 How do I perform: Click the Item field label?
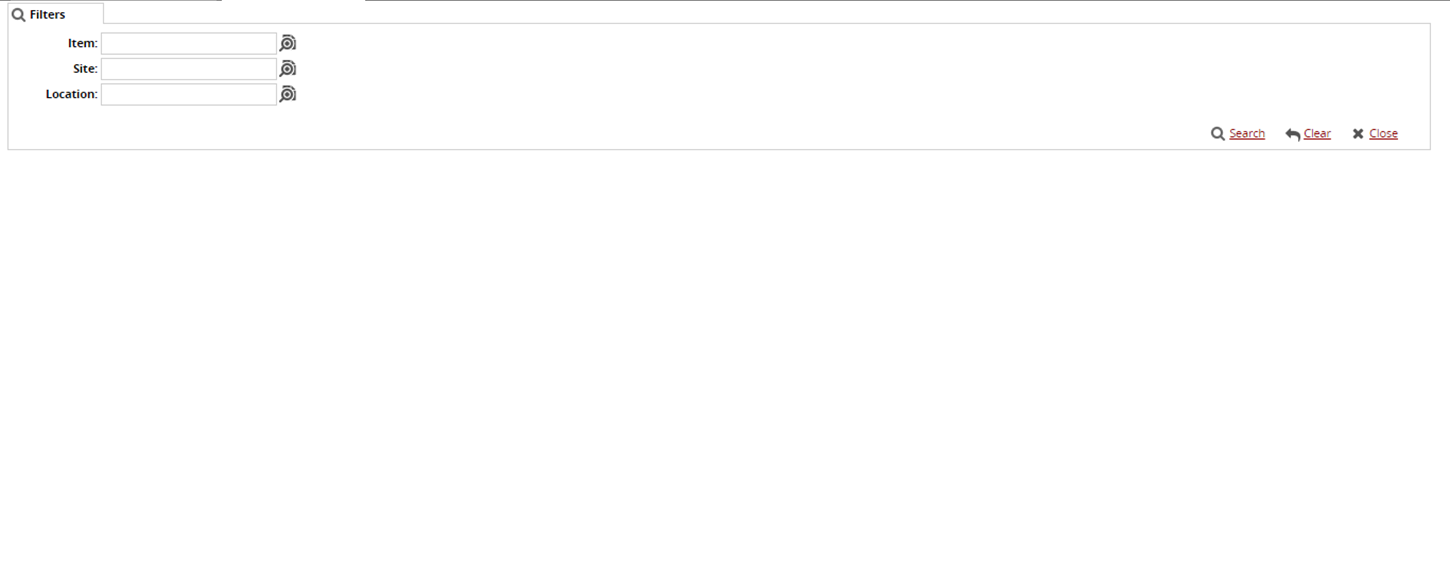tap(82, 43)
